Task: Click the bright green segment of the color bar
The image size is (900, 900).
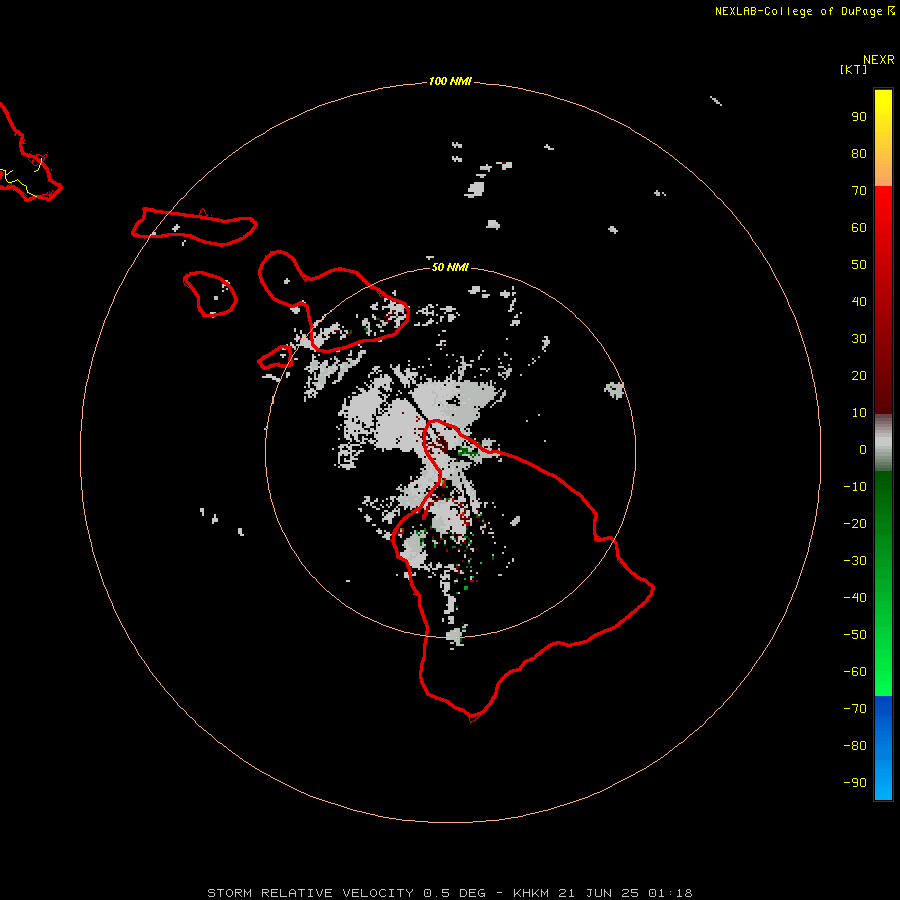Action: click(x=883, y=584)
